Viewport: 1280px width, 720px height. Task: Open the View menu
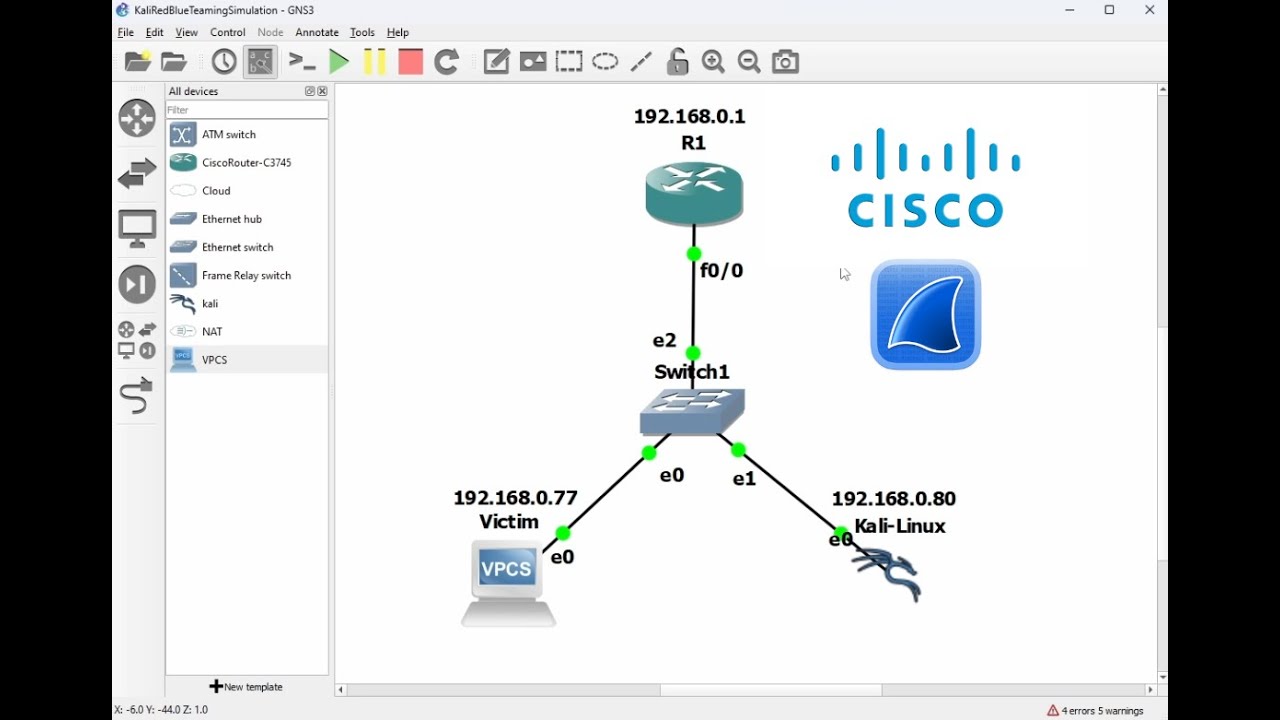click(x=186, y=32)
